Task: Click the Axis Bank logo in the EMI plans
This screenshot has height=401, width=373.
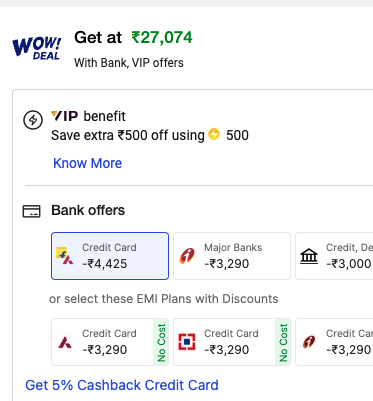Action: pos(65,342)
